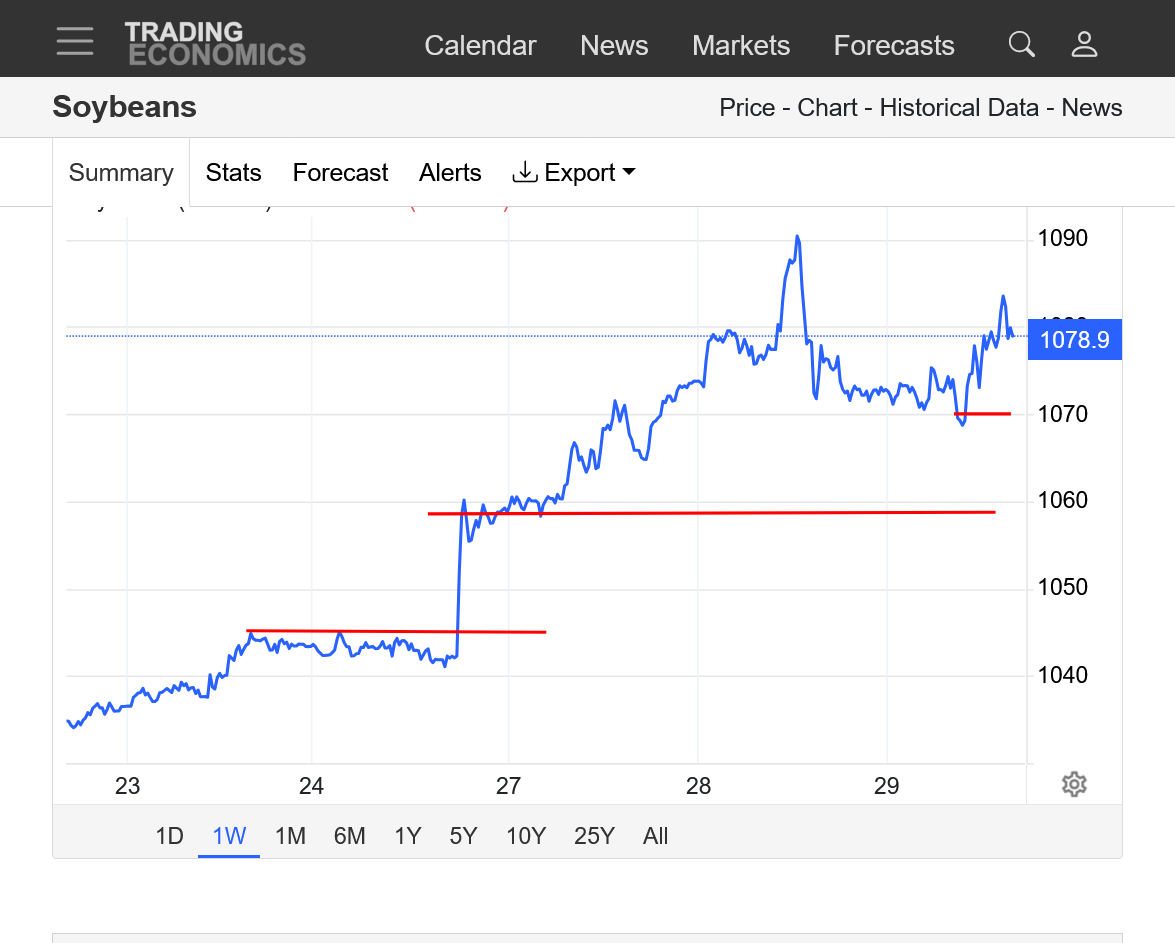1175x943 pixels.
Task: Open the Forecast tab
Action: (340, 173)
